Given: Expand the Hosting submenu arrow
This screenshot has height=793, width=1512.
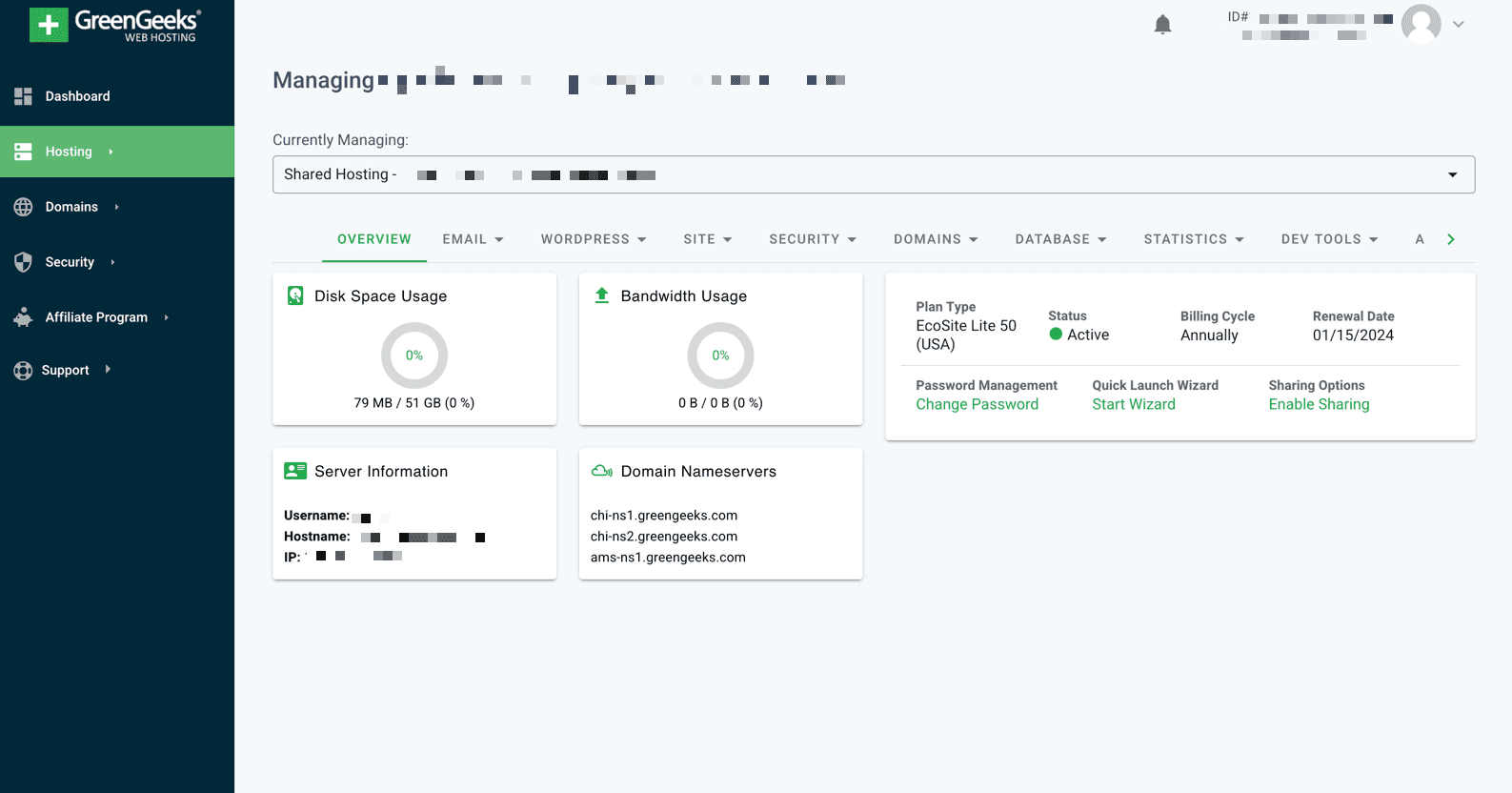Looking at the screenshot, I should (111, 152).
